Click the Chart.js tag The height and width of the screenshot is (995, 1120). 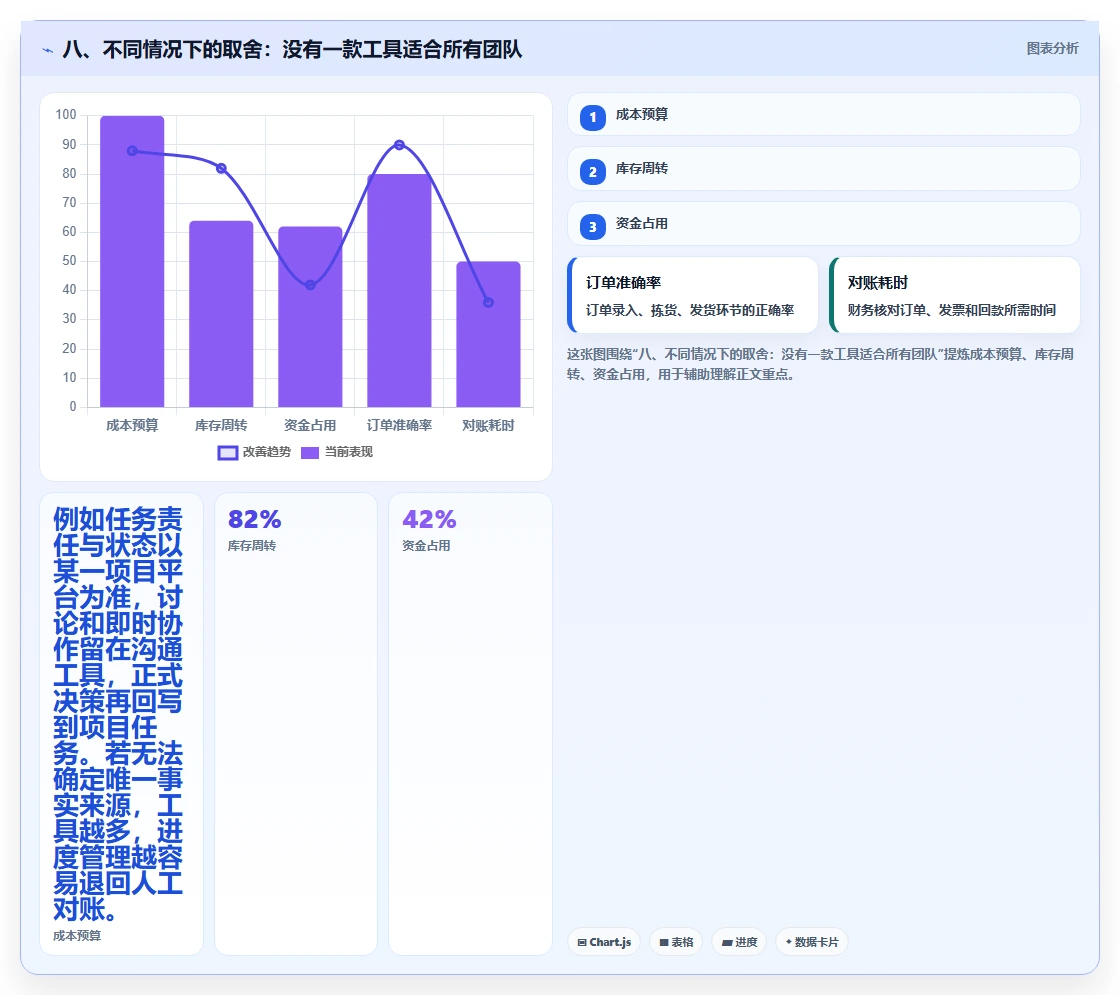point(604,942)
